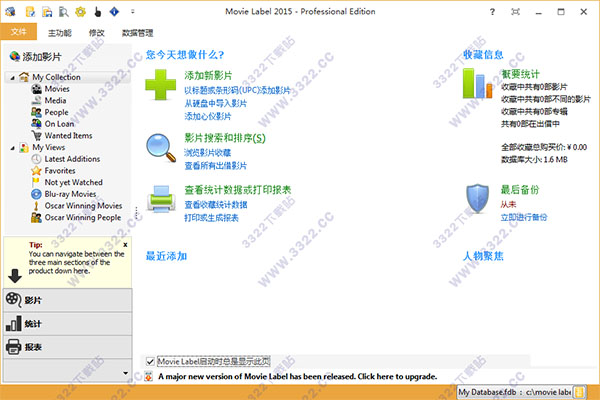
Task: Toggle the Movie Label启动时总是显示此页 checkbox
Action: [150, 361]
